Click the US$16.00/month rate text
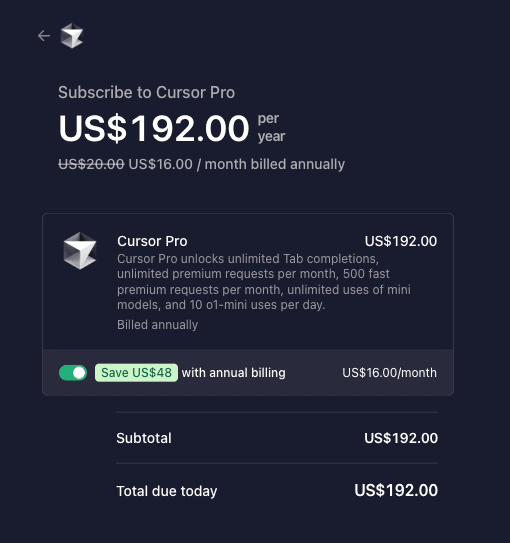 point(390,373)
